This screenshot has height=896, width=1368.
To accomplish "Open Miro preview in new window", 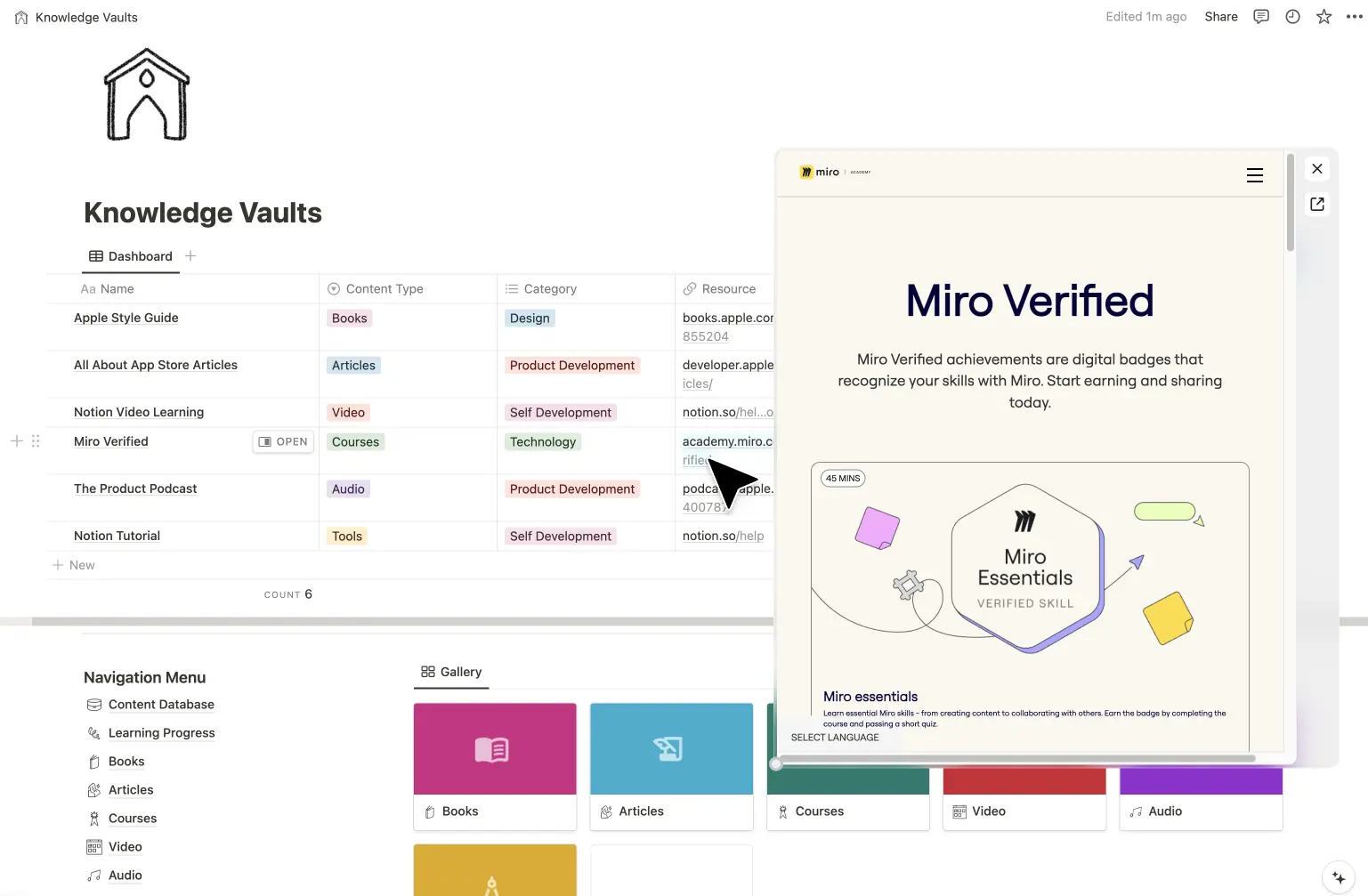I will point(1317,205).
